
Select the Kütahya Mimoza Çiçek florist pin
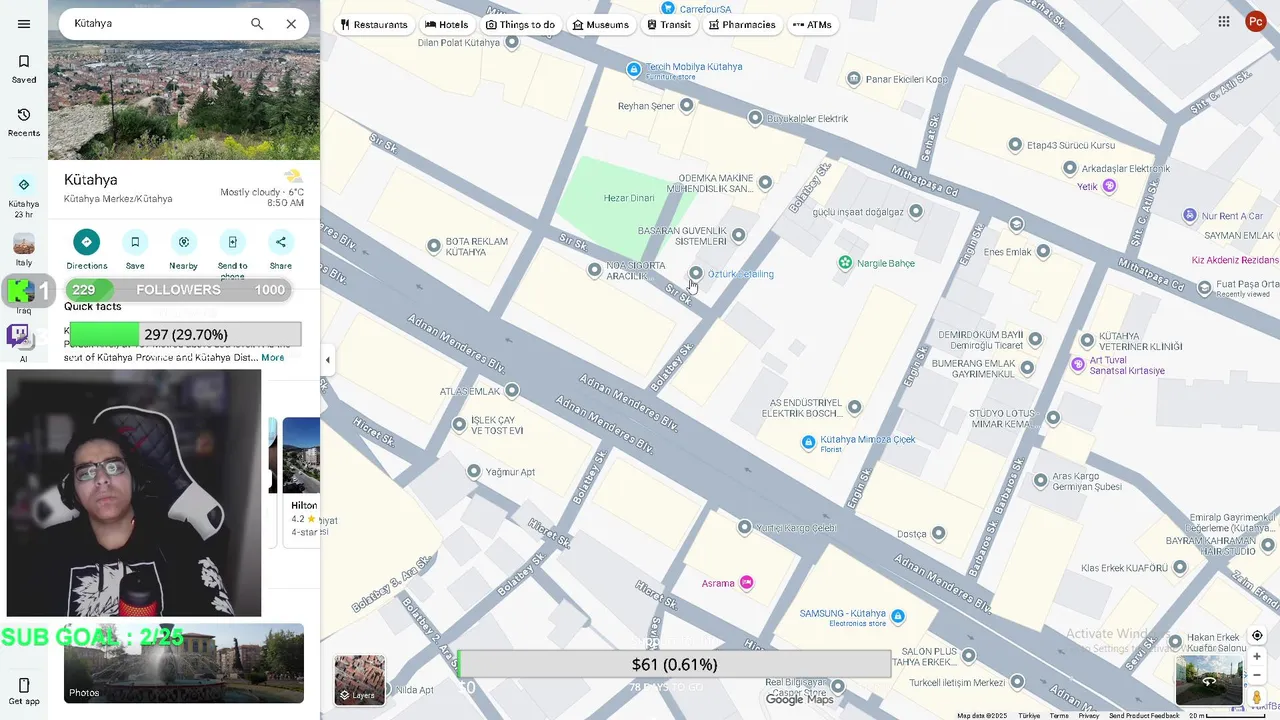click(x=808, y=442)
